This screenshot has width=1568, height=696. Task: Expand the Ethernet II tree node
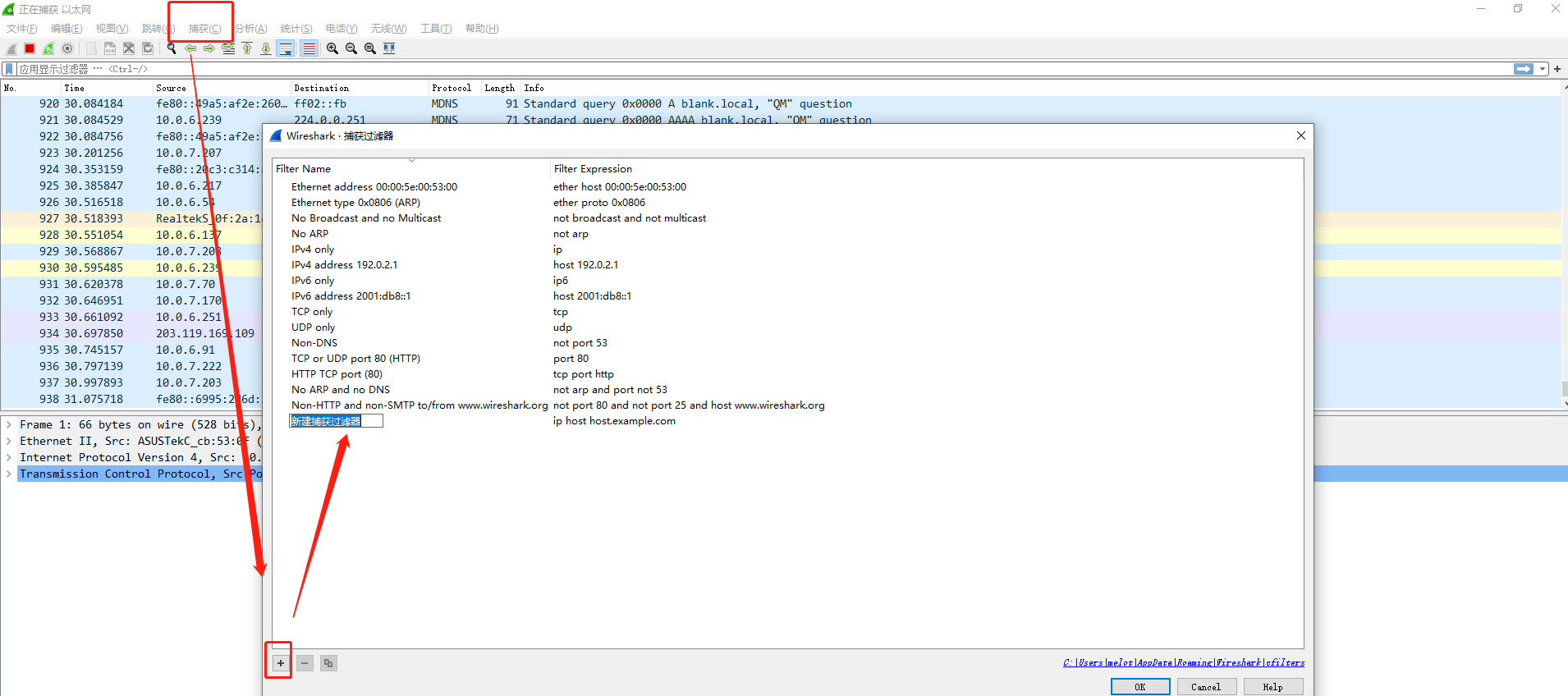point(8,441)
